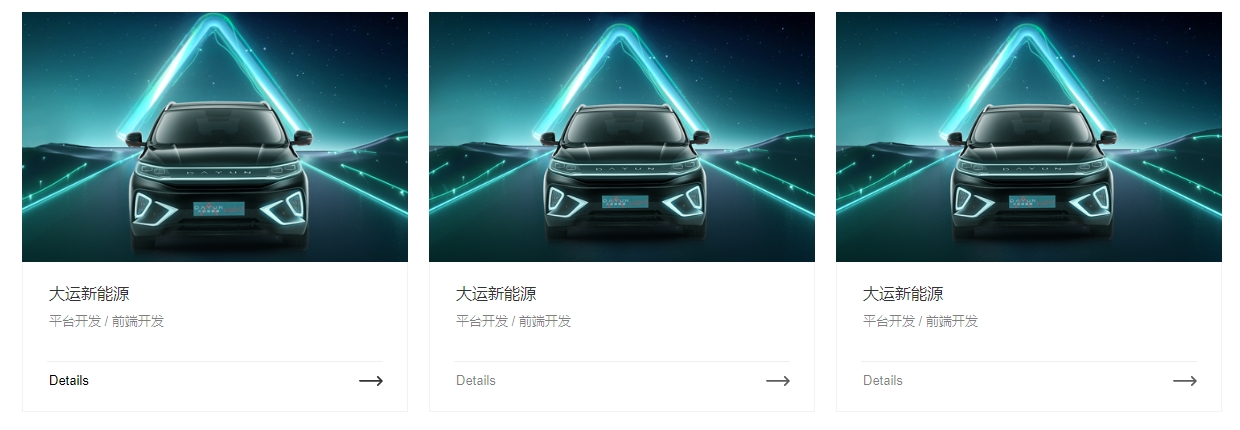1240x430 pixels.
Task: Click 前端开发 tag in the last card
Action: tap(952, 321)
